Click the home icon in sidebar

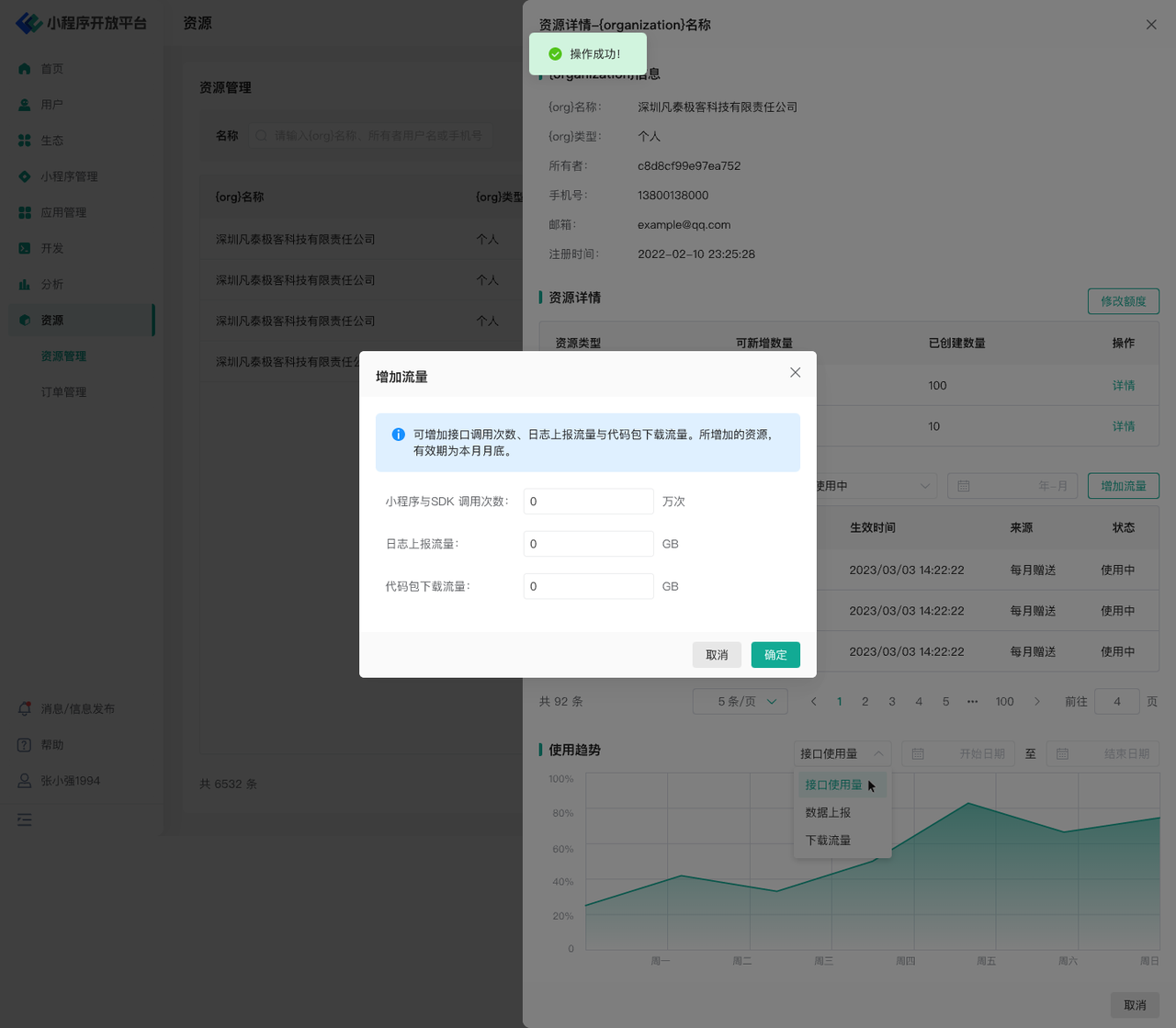[x=25, y=69]
